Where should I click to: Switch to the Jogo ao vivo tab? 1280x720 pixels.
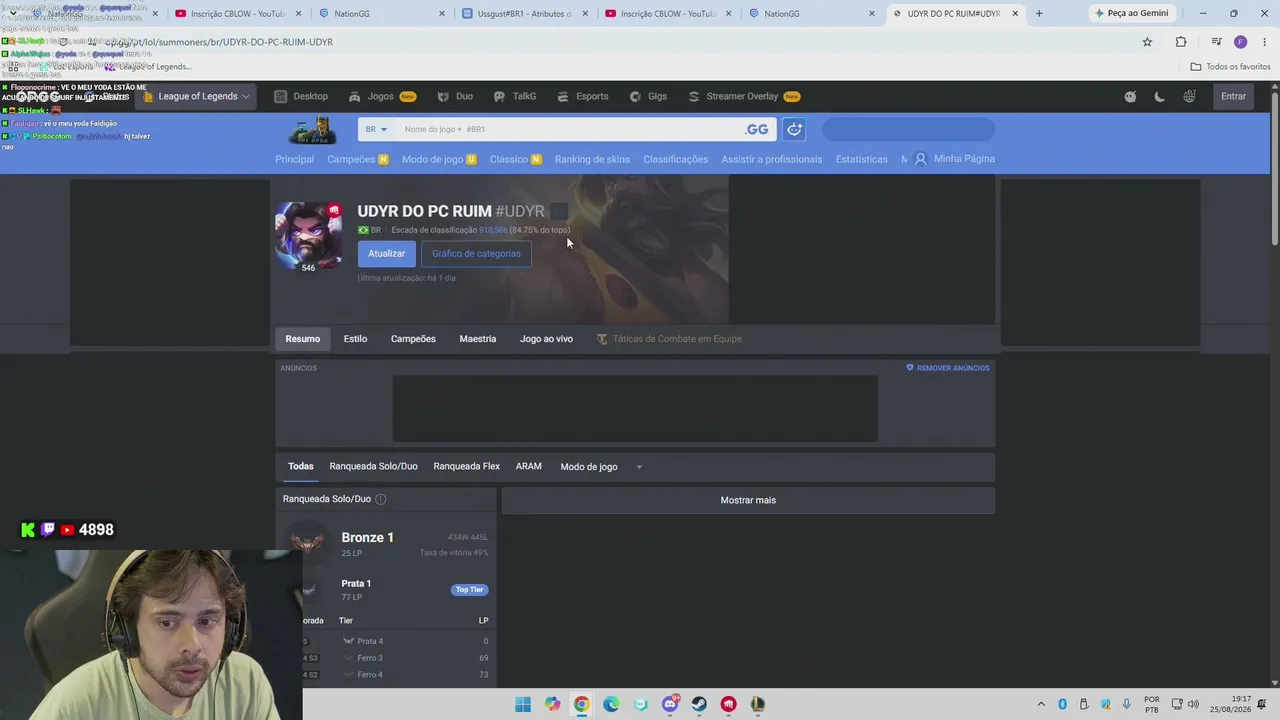coord(546,339)
